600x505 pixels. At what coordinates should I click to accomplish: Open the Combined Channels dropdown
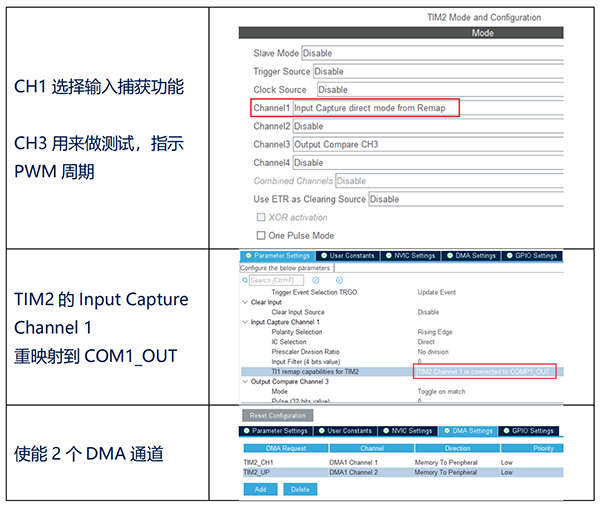449,181
